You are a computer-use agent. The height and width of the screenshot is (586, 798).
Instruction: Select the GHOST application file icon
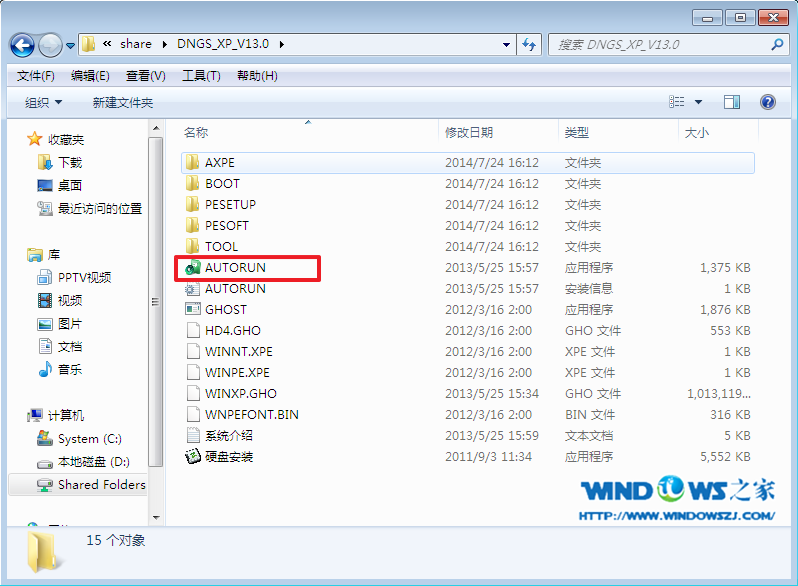pos(193,310)
